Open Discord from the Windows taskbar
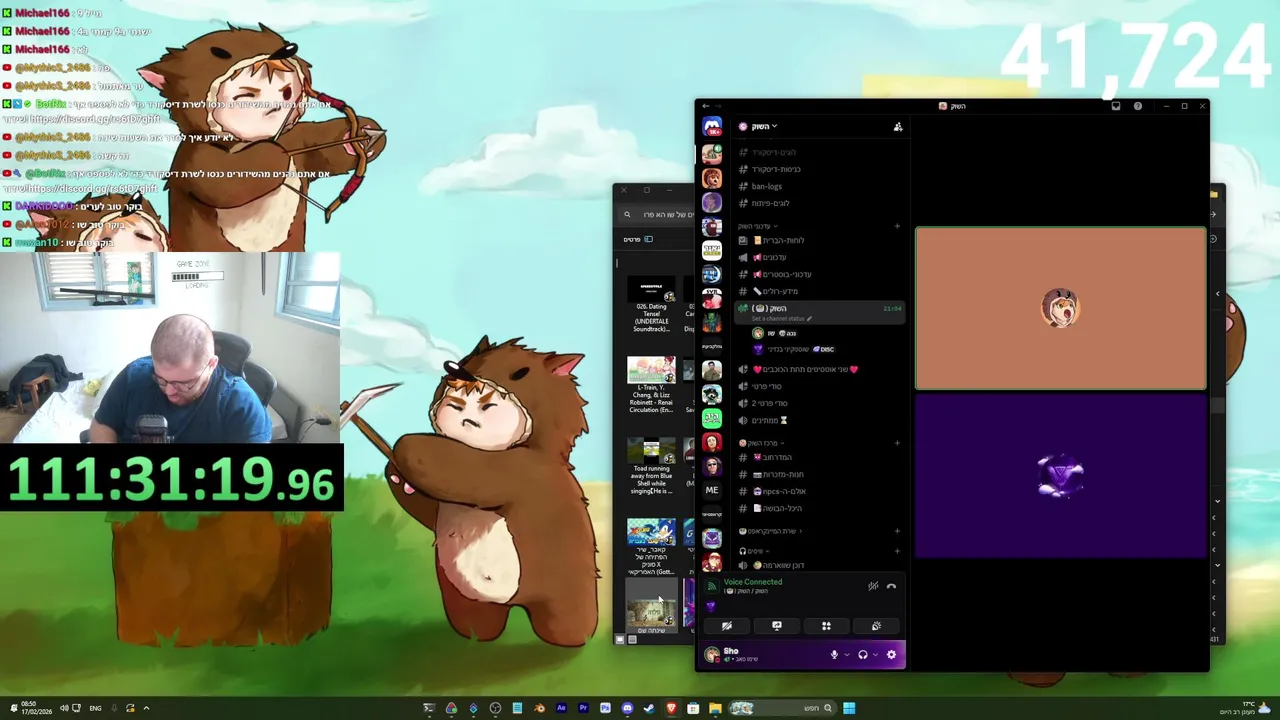This screenshot has width=1280, height=720. tap(627, 708)
